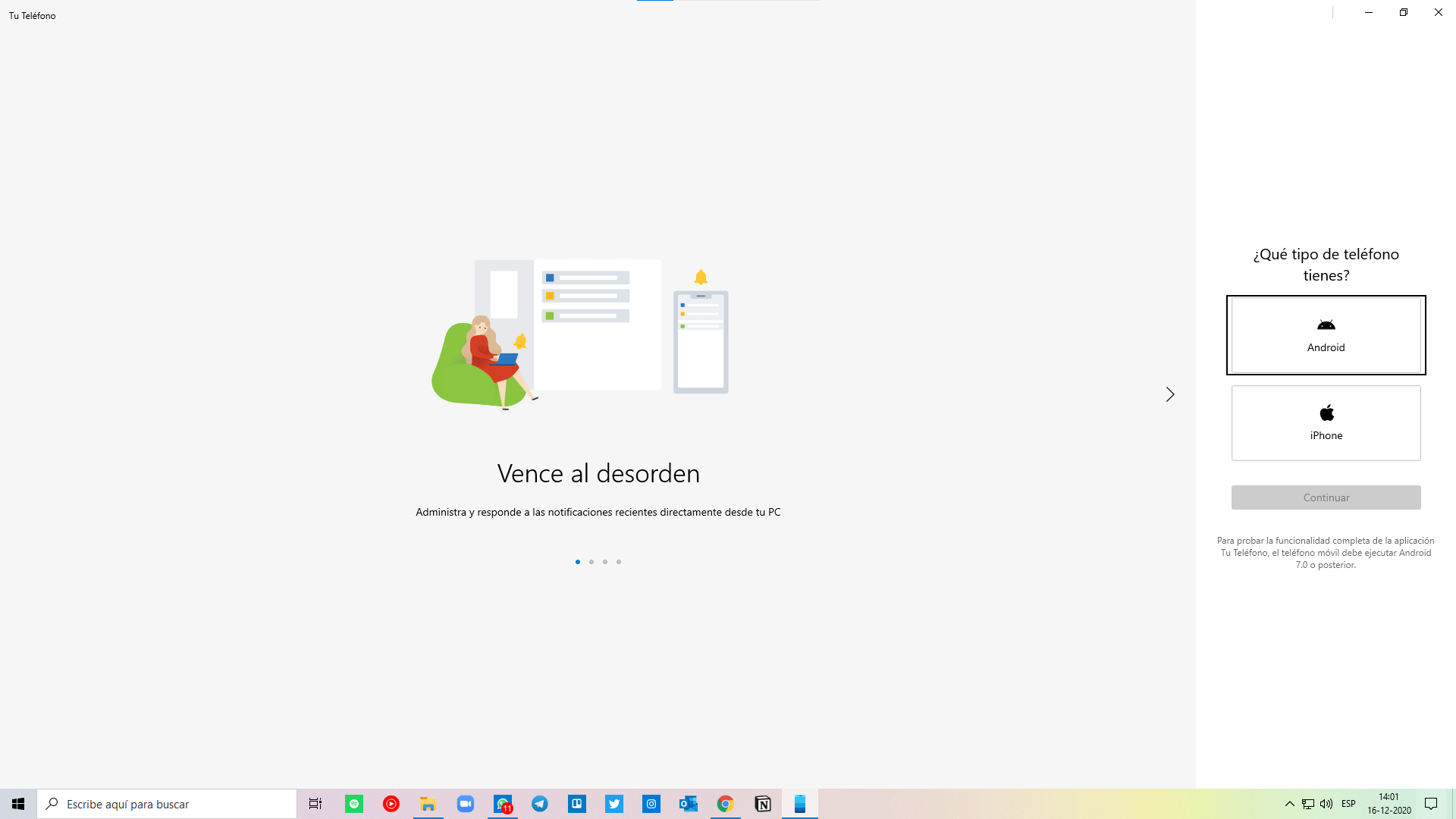Image resolution: width=1456 pixels, height=819 pixels.
Task: Expand hidden system tray icons
Action: click(x=1289, y=804)
